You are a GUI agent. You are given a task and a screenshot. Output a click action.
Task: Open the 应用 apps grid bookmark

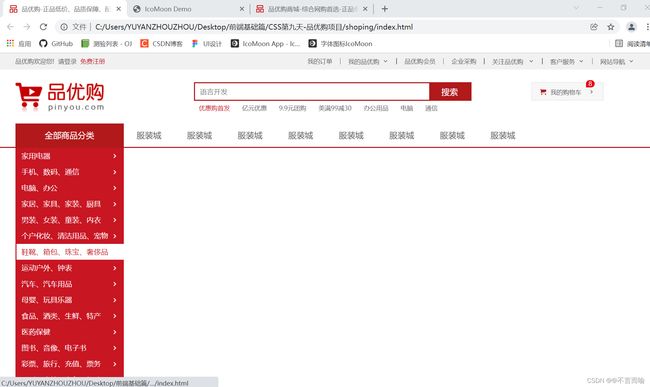coord(19,44)
